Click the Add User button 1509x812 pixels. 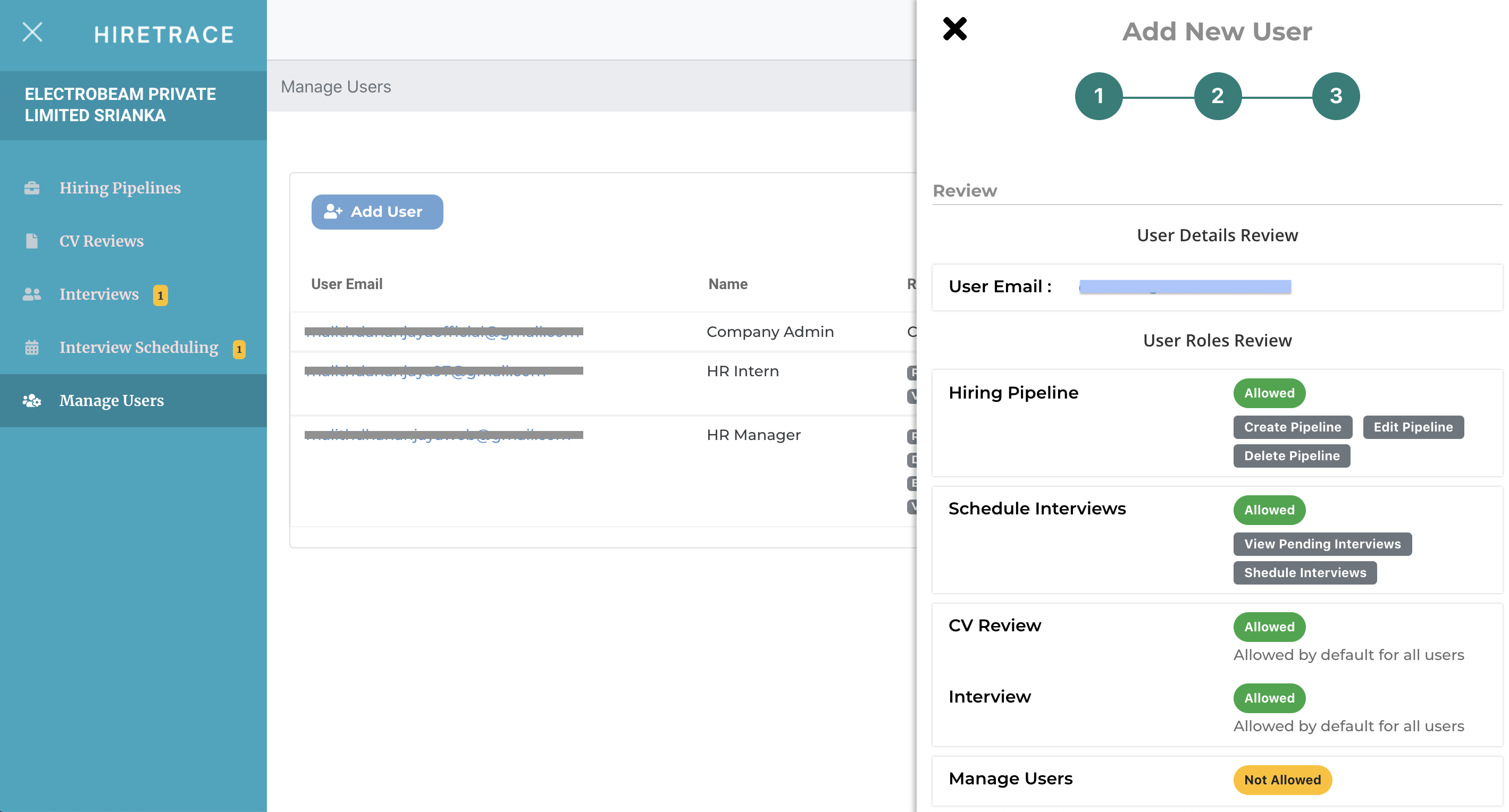tap(378, 212)
